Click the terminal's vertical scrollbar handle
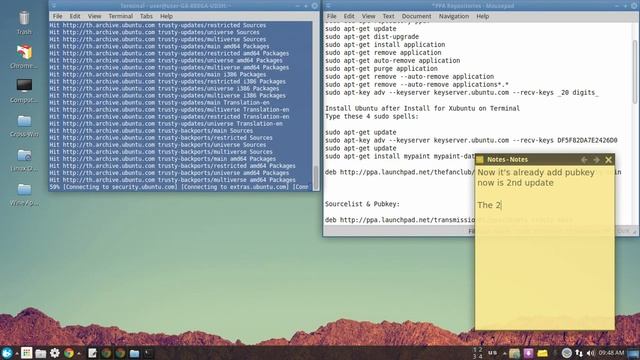The image size is (640, 360). pyautogui.click(x=316, y=177)
